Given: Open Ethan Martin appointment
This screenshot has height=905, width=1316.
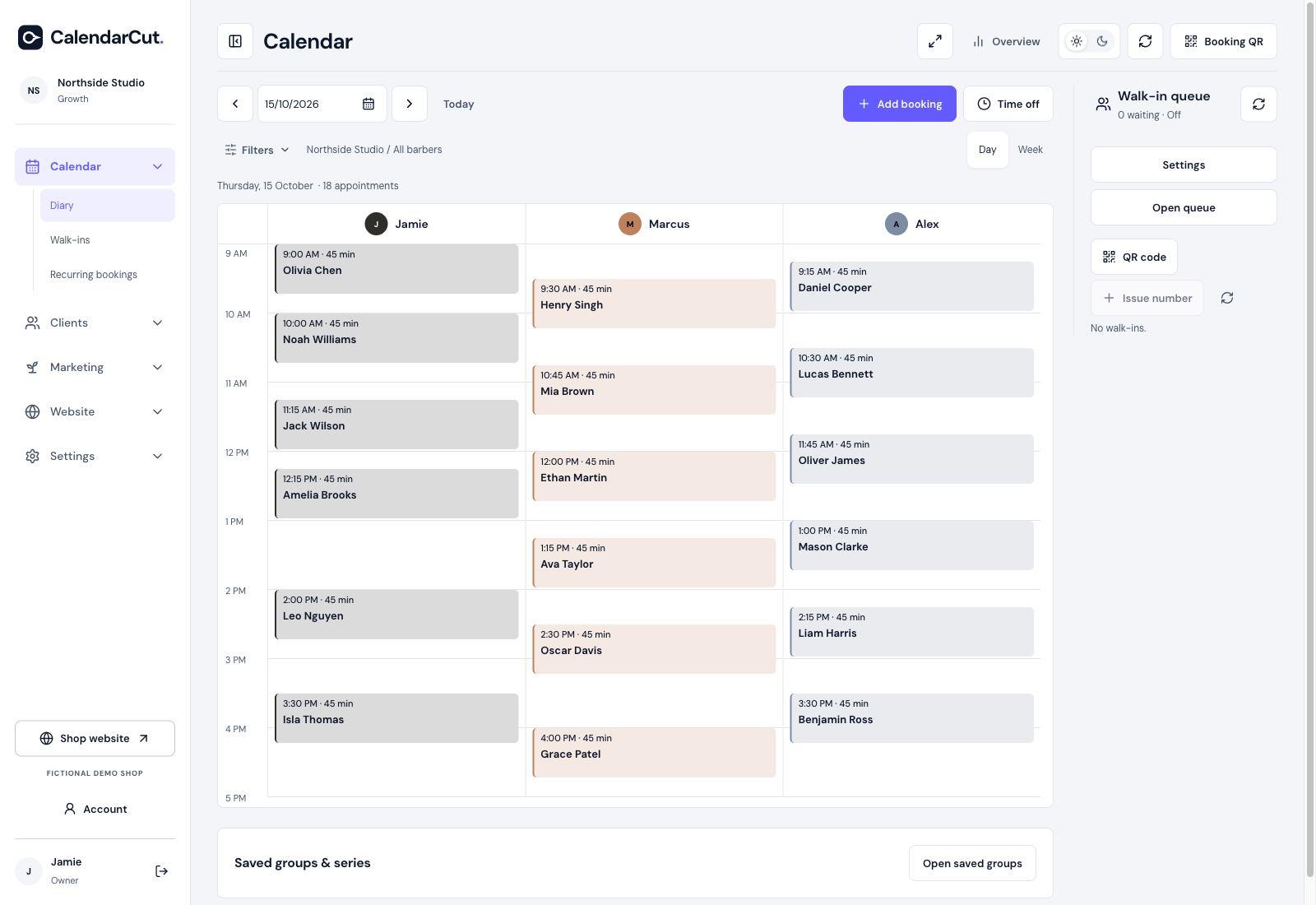Looking at the screenshot, I should 654,476.
